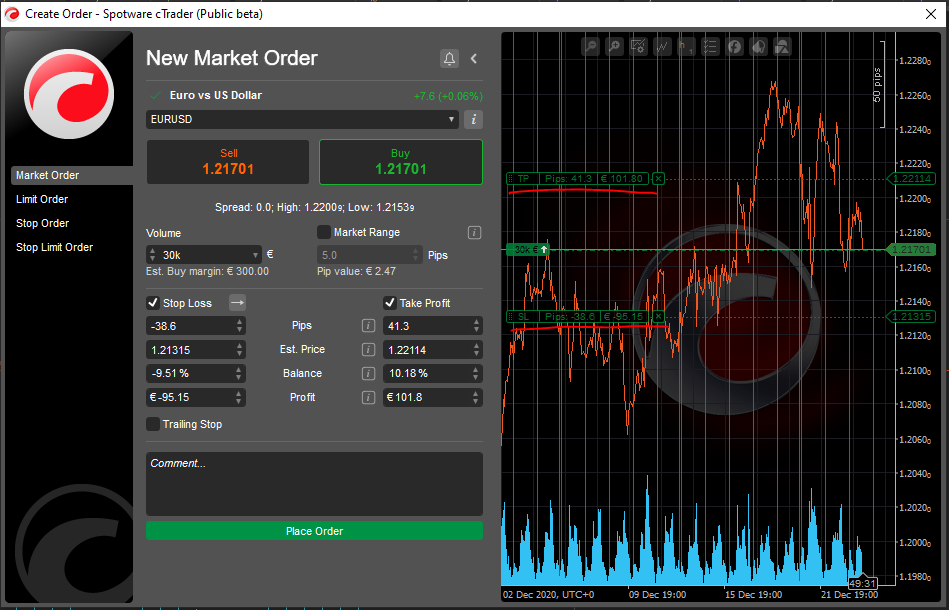Select the Market Order tab
The width and height of the screenshot is (949, 610).
(x=72, y=175)
